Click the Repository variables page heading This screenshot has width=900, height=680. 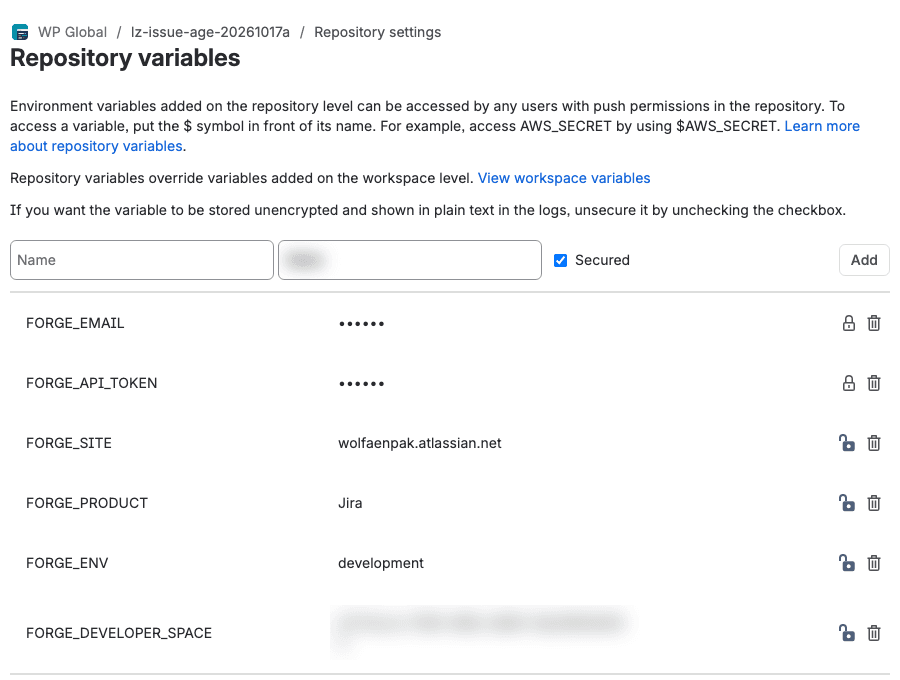coord(125,58)
